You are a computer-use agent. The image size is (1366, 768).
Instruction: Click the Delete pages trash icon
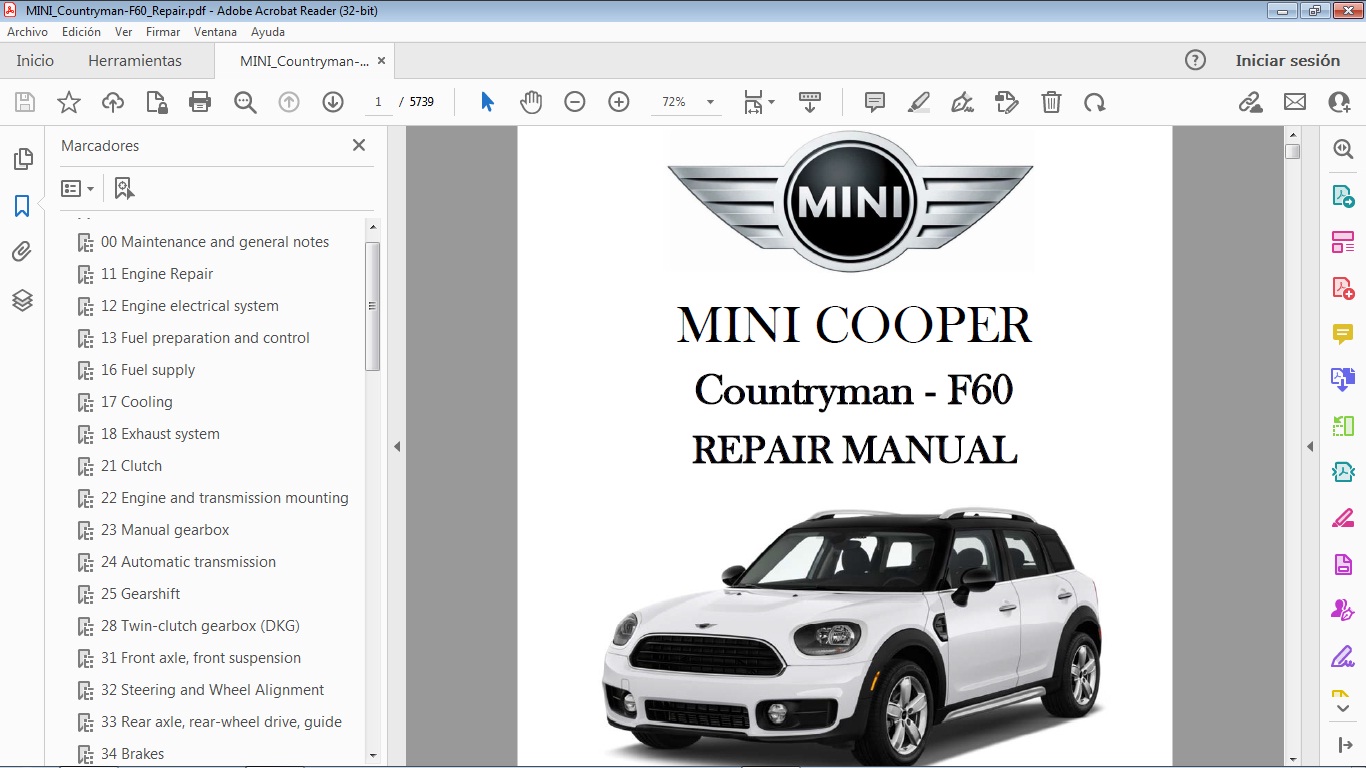pyautogui.click(x=1051, y=101)
